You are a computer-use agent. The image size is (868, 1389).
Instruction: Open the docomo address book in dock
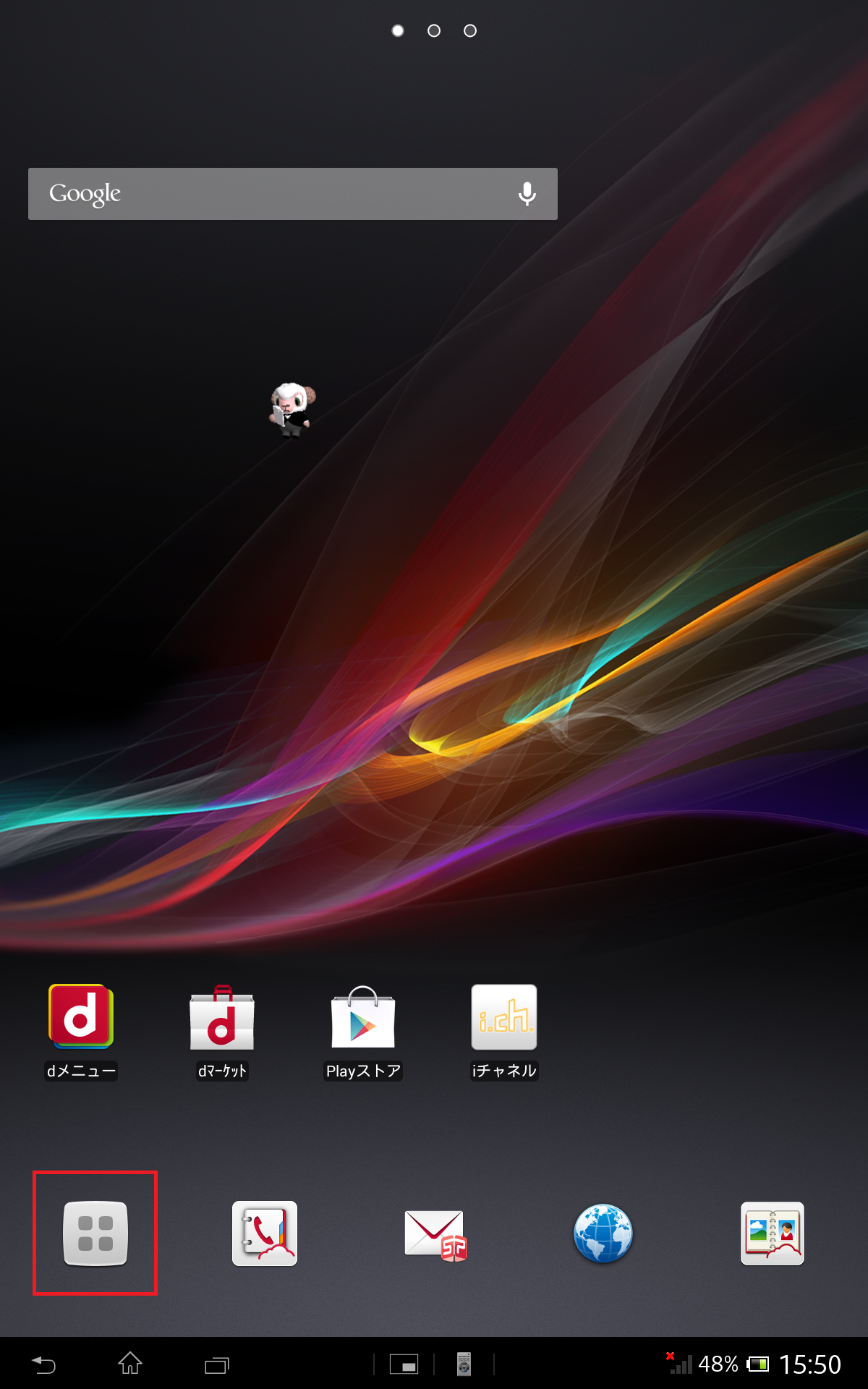point(772,1233)
